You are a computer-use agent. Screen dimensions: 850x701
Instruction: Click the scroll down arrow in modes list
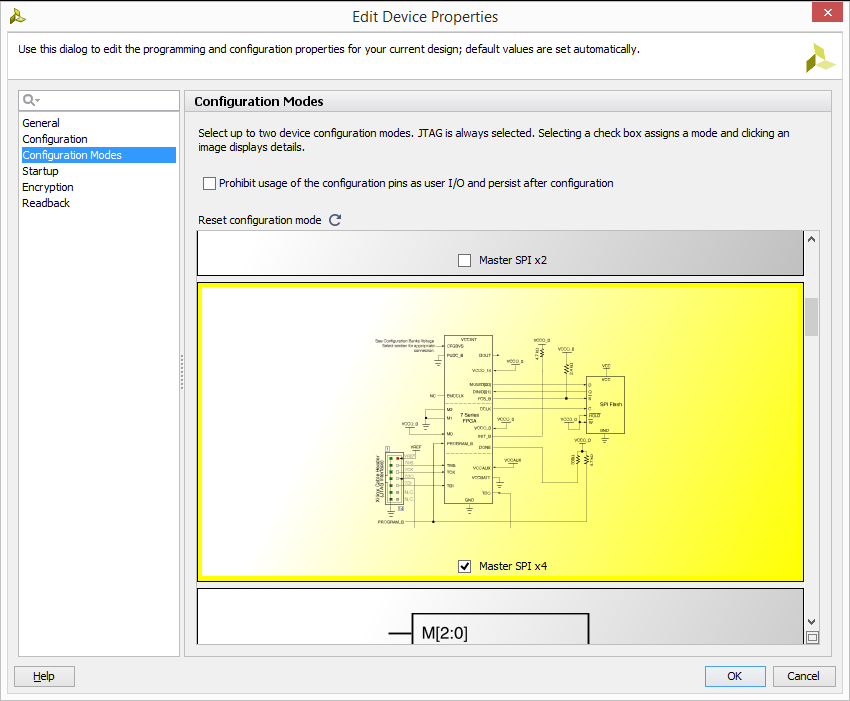click(x=812, y=622)
